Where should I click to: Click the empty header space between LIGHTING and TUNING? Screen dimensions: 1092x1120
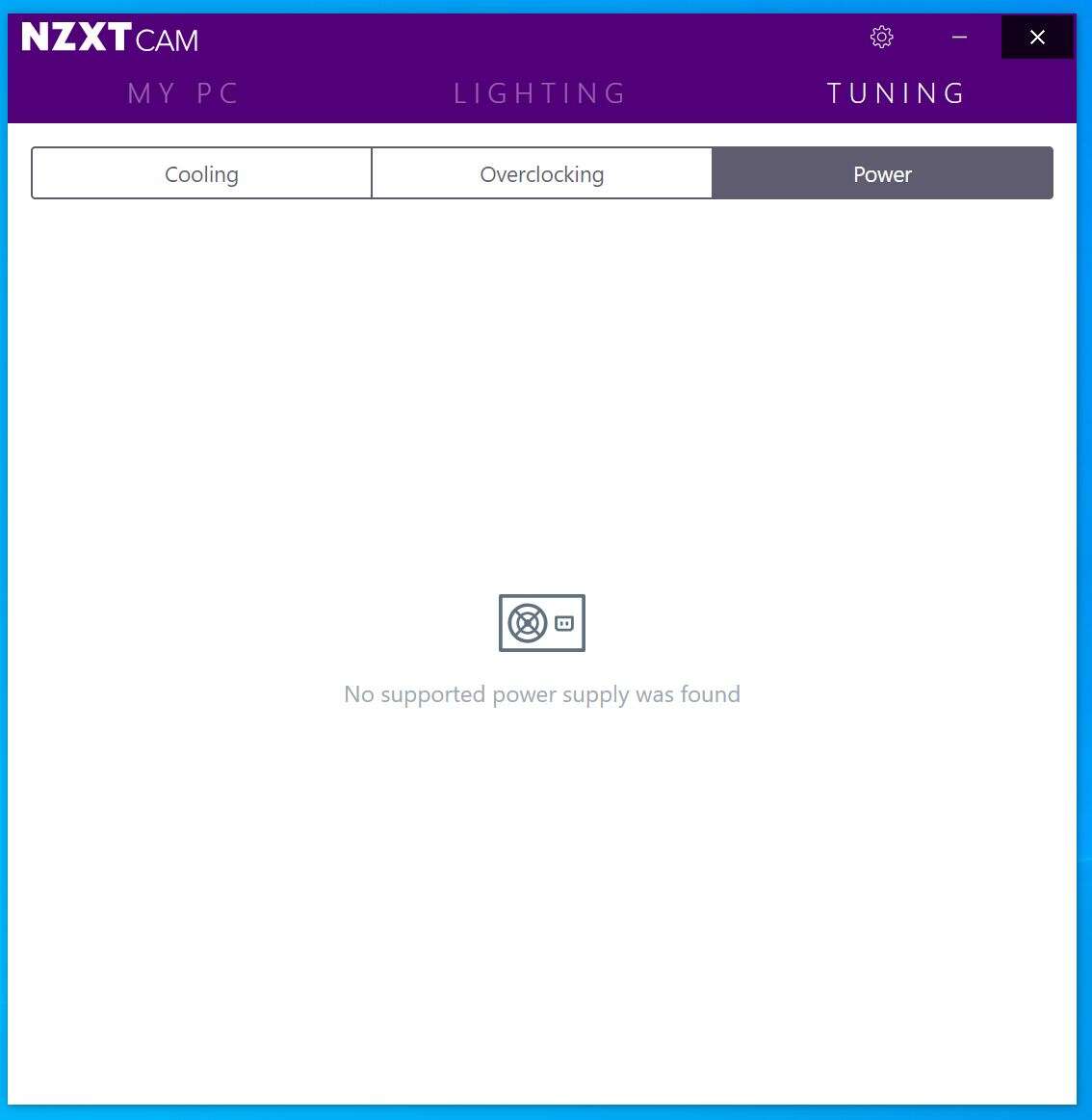coord(727,93)
